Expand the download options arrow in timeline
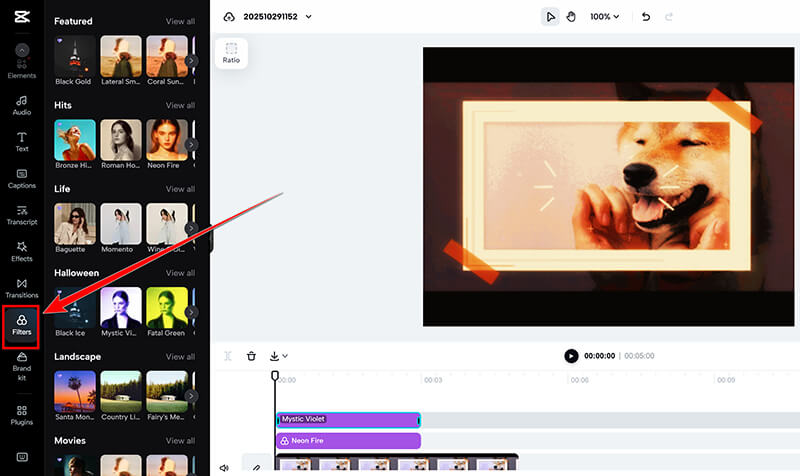Viewport: 800px width, 476px height. [285, 356]
